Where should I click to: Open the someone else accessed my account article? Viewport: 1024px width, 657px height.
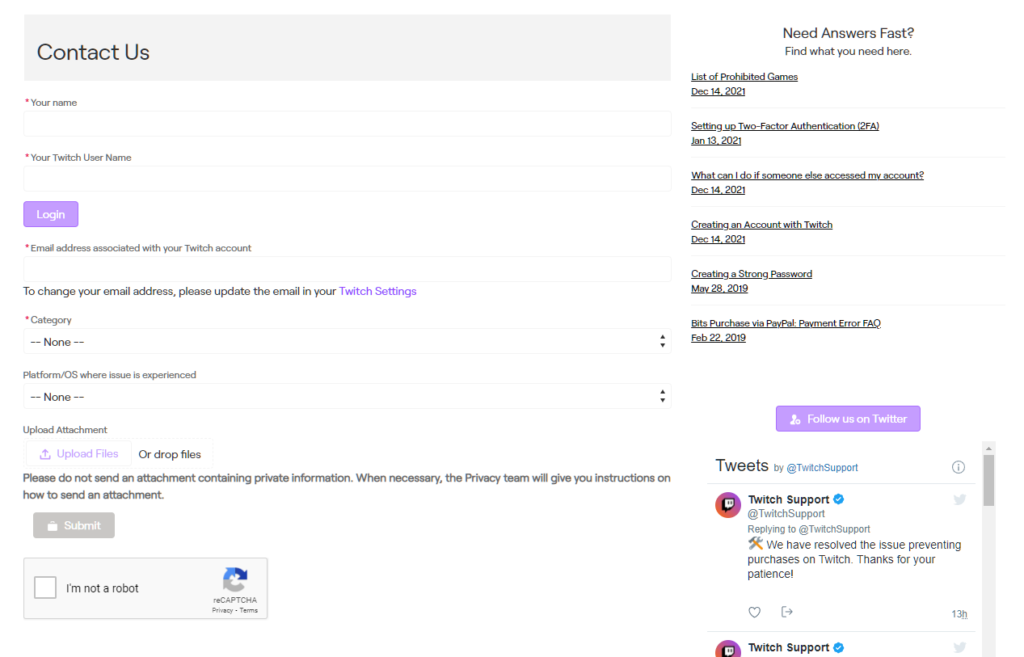807,175
